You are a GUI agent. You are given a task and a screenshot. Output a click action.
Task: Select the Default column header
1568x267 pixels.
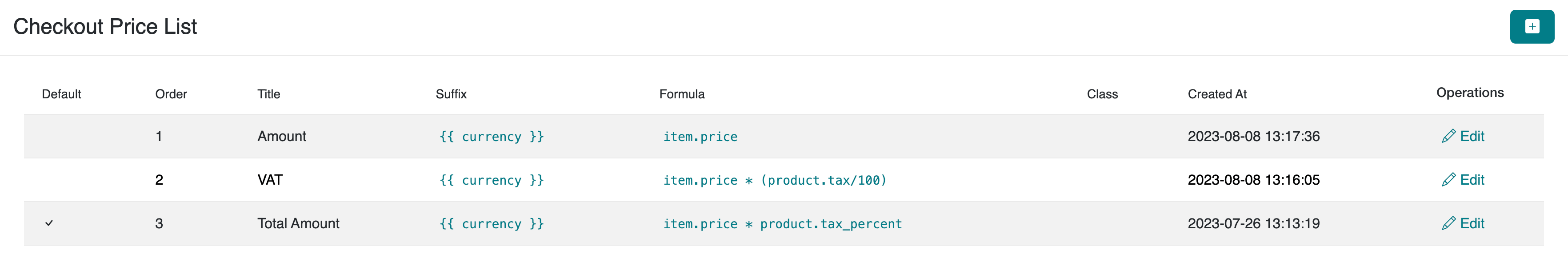point(61,94)
